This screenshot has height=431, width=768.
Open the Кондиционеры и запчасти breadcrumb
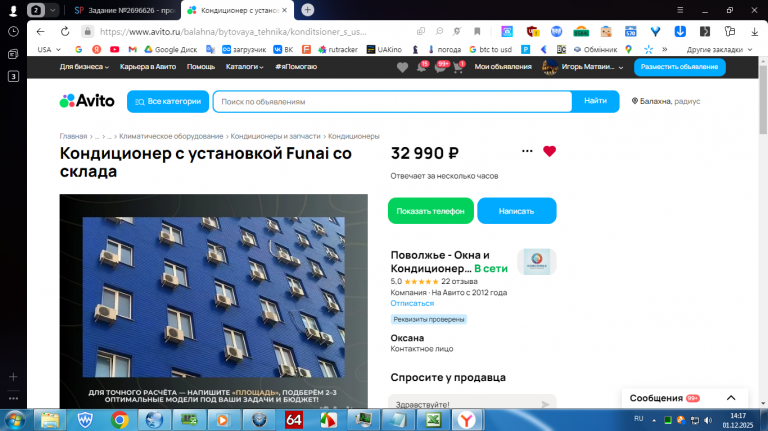(x=275, y=136)
